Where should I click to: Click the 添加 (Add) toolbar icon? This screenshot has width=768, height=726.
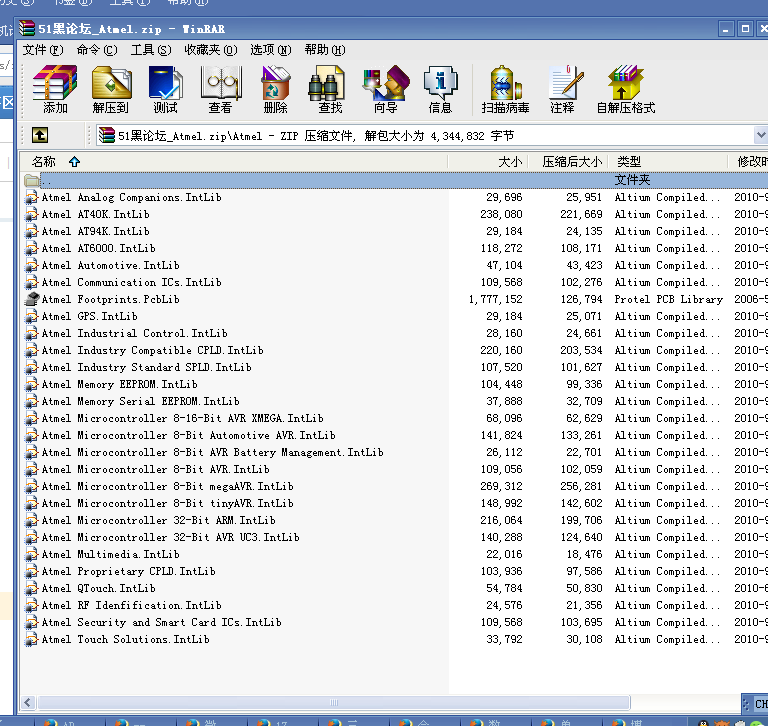click(55, 89)
